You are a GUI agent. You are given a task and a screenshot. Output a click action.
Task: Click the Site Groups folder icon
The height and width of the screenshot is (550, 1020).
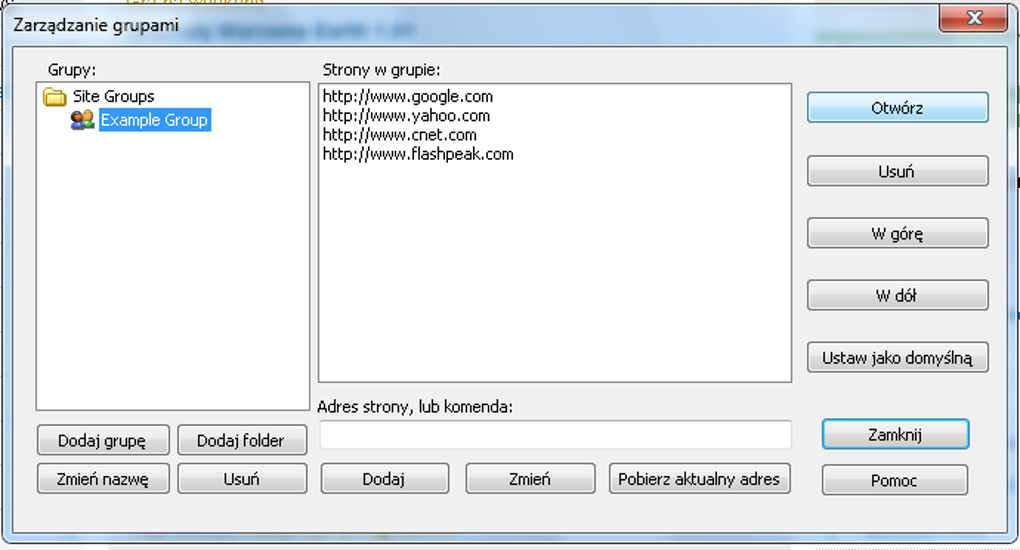[x=55, y=97]
